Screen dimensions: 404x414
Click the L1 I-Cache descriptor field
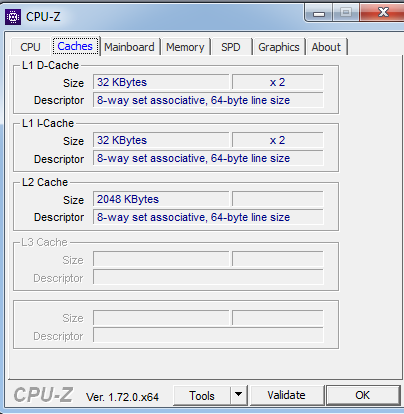tap(208, 158)
